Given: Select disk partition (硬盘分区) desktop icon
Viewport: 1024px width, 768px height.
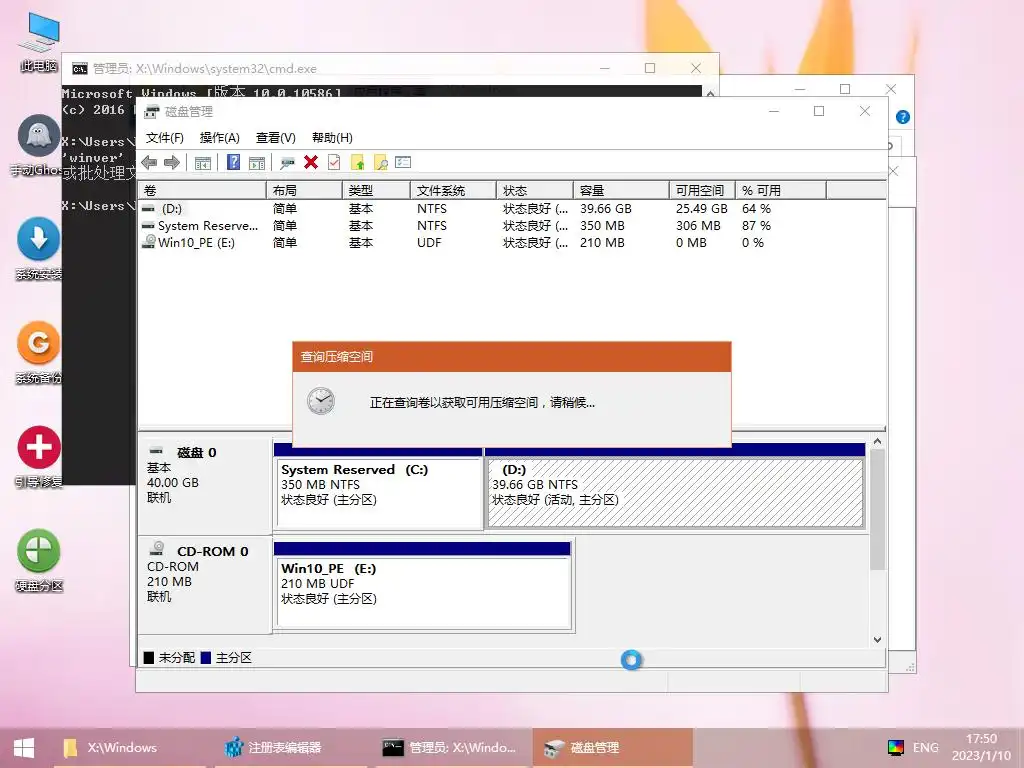Looking at the screenshot, I should pyautogui.click(x=39, y=560).
